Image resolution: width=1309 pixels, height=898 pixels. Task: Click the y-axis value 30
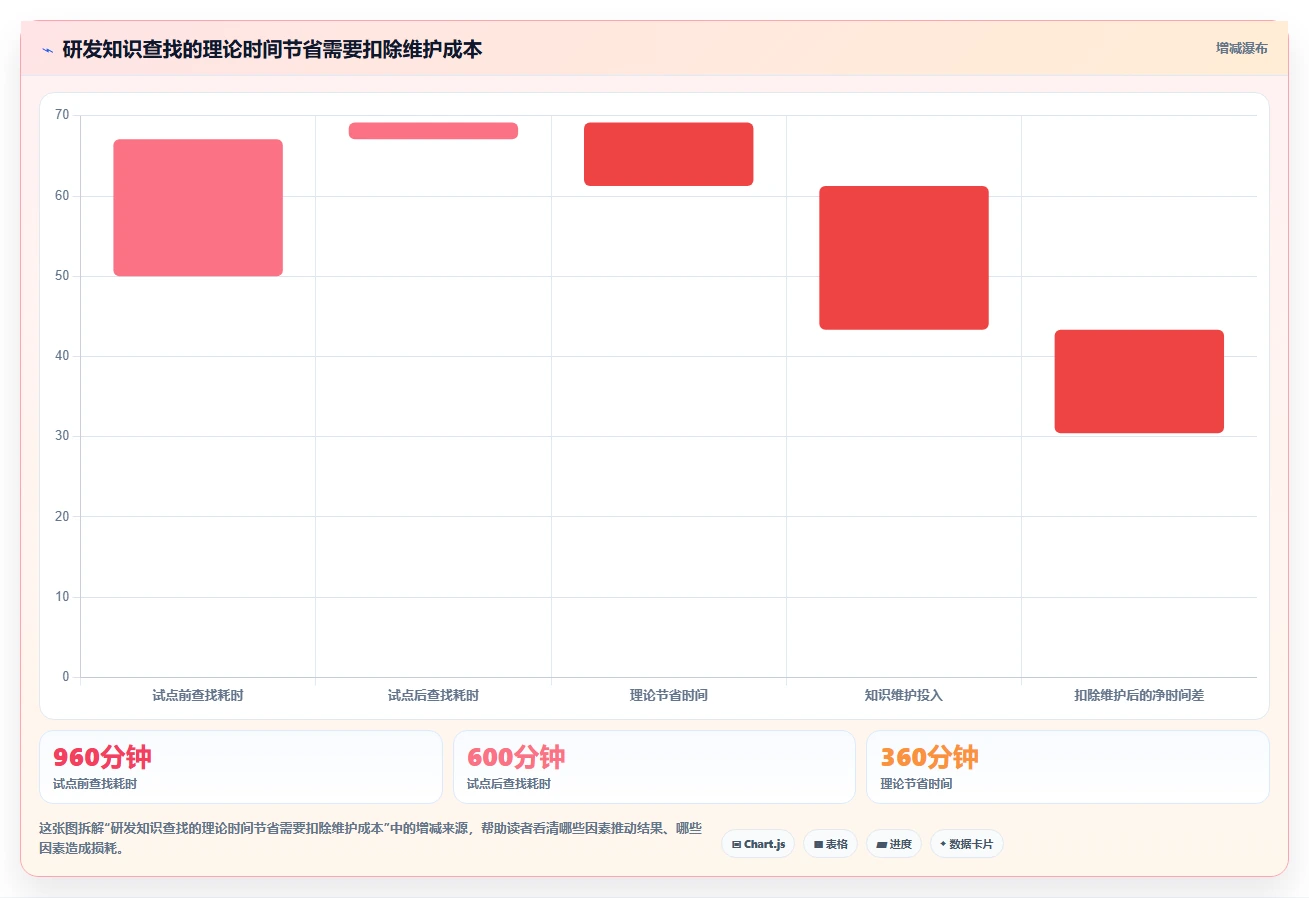62,436
